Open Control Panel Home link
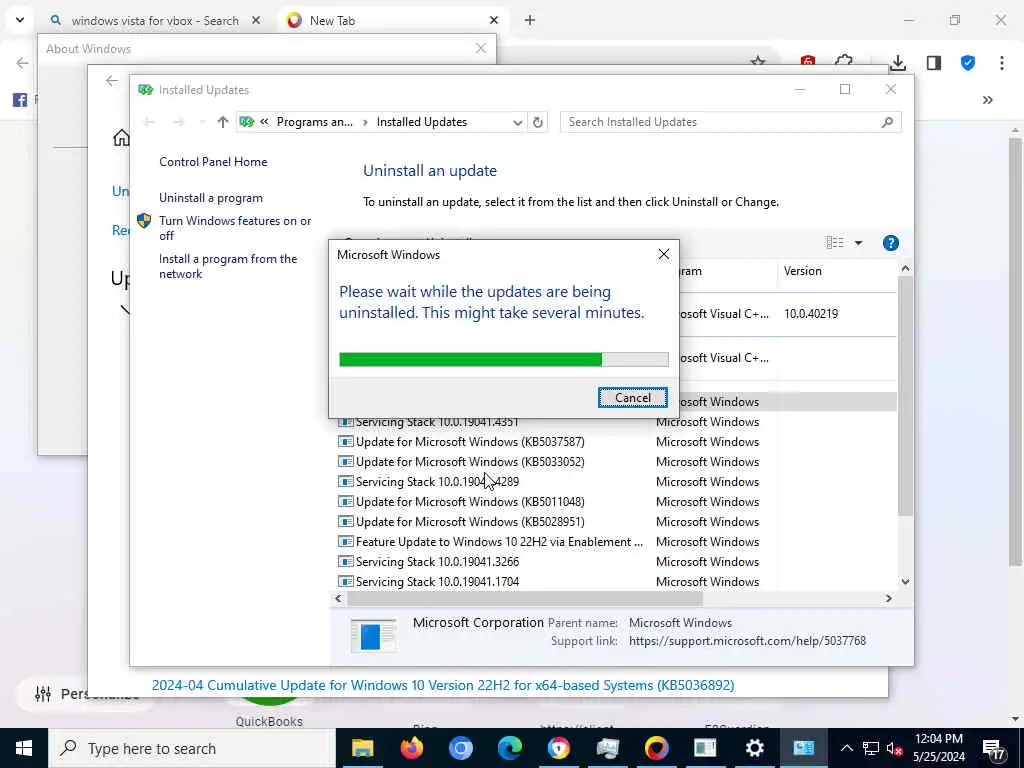Image resolution: width=1024 pixels, height=768 pixels. click(213, 162)
